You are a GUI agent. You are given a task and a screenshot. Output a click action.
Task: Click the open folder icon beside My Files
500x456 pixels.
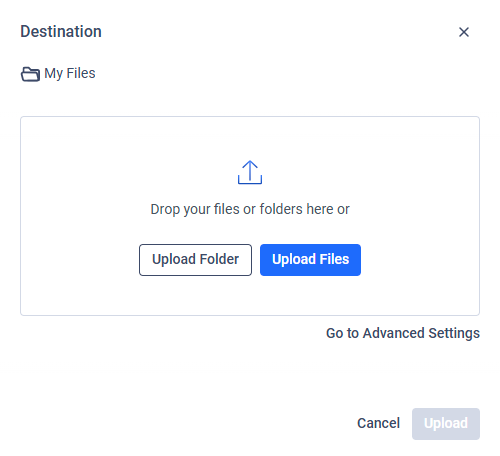coord(30,74)
